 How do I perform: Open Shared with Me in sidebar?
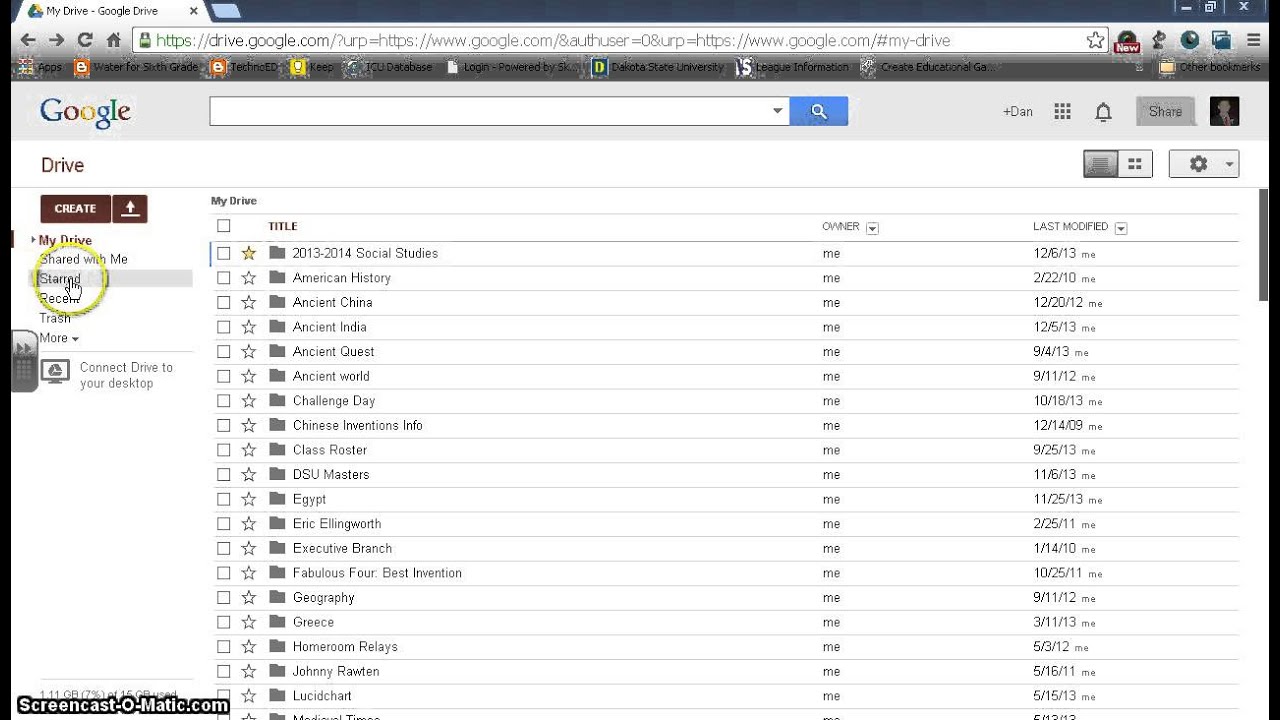[x=84, y=259]
